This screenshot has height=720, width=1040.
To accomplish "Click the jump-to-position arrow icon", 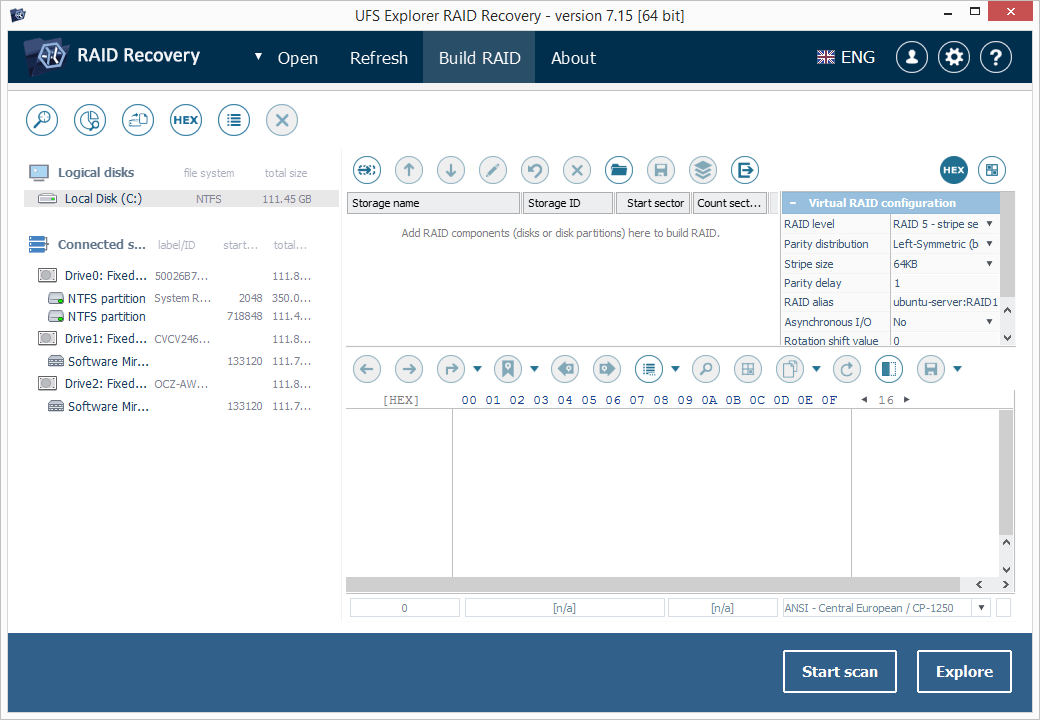I will click(451, 369).
